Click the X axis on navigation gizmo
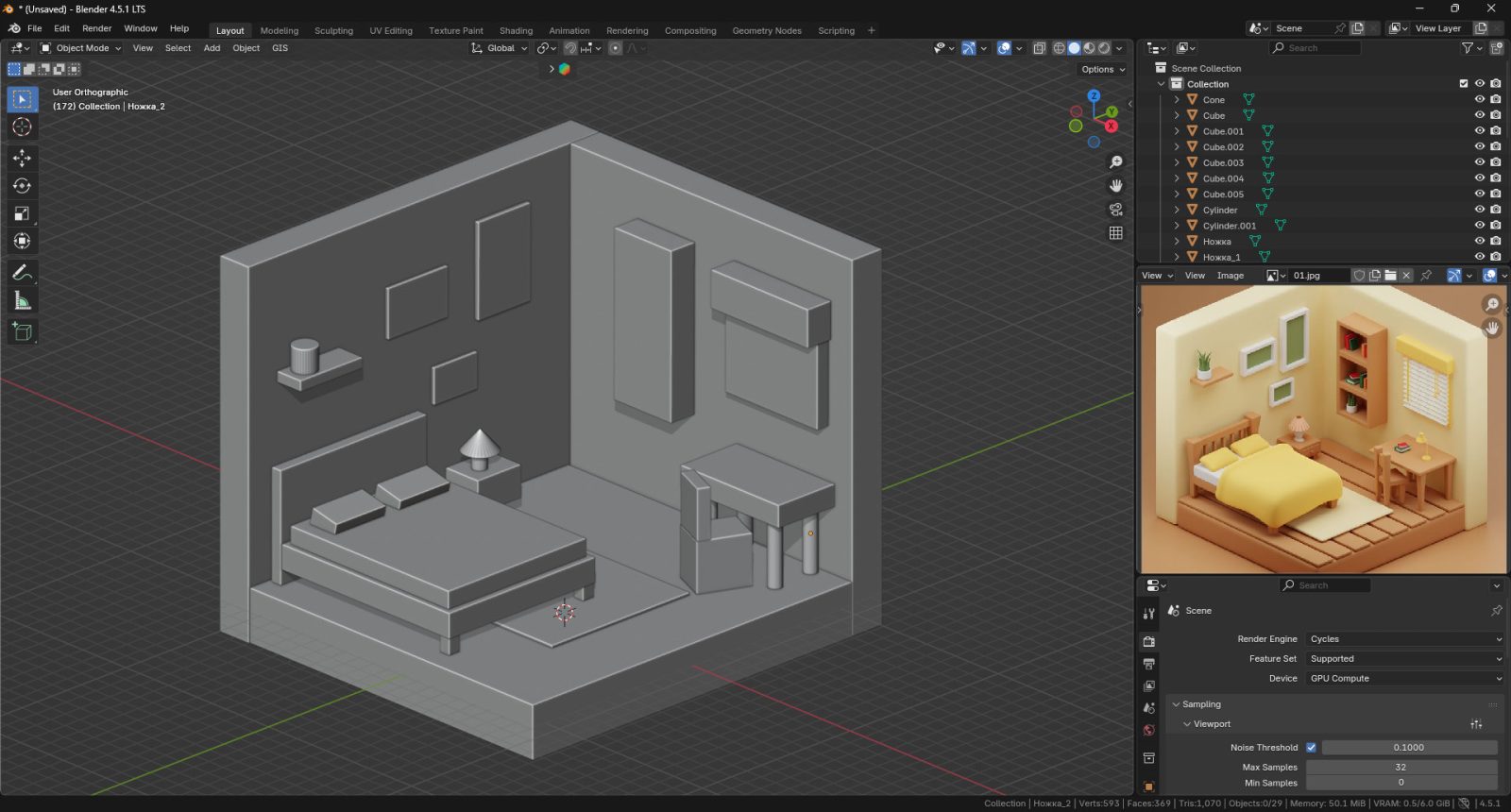 tap(1112, 126)
